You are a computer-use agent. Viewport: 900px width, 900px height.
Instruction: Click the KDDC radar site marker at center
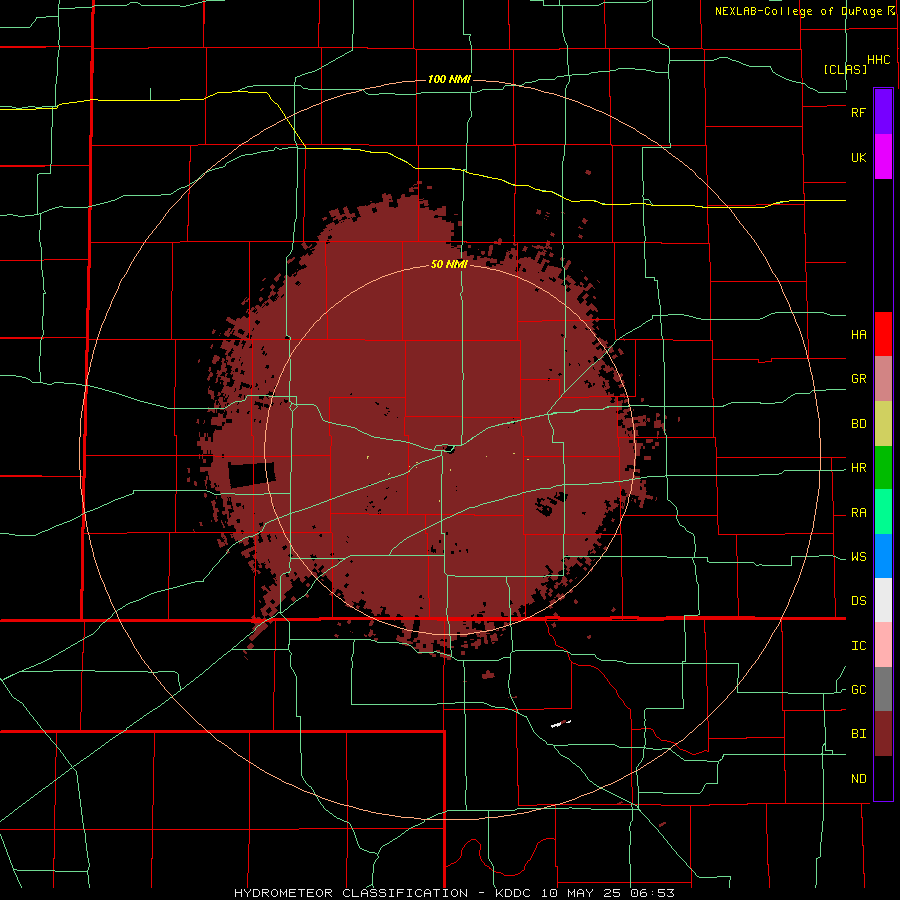[x=449, y=448]
